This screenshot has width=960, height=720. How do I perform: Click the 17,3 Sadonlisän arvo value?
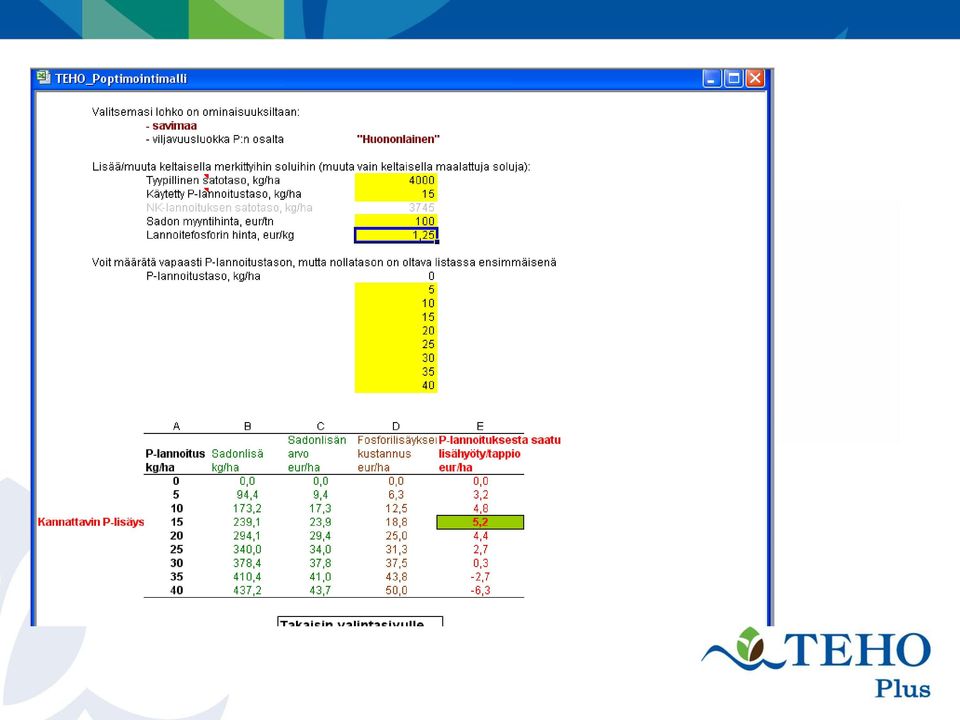point(320,509)
